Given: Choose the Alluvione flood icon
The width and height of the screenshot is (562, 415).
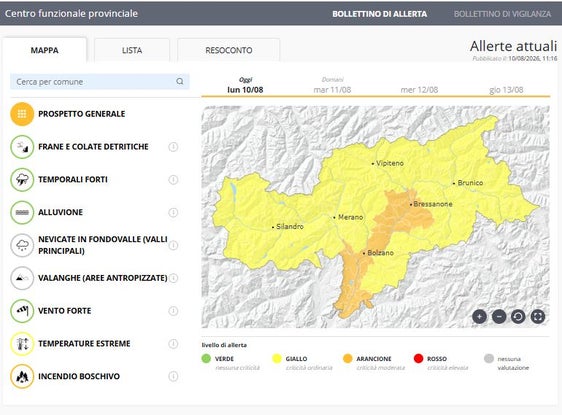Looking at the screenshot, I should [22, 212].
